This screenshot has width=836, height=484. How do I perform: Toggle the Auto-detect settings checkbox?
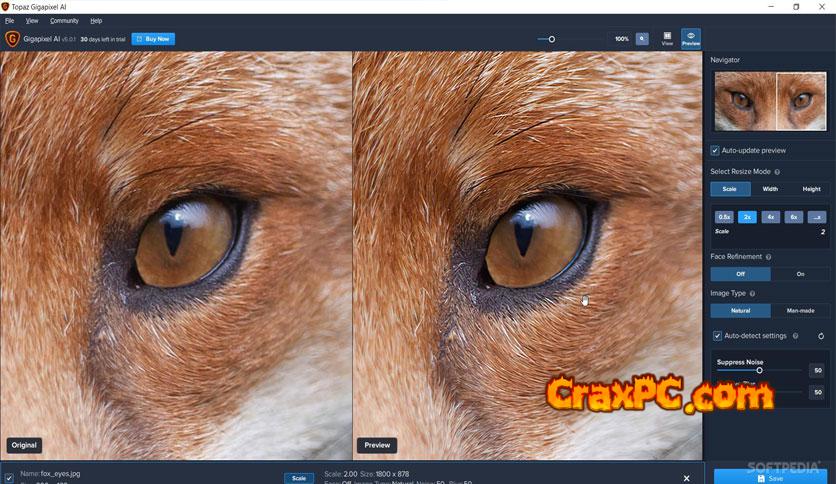tap(717, 336)
